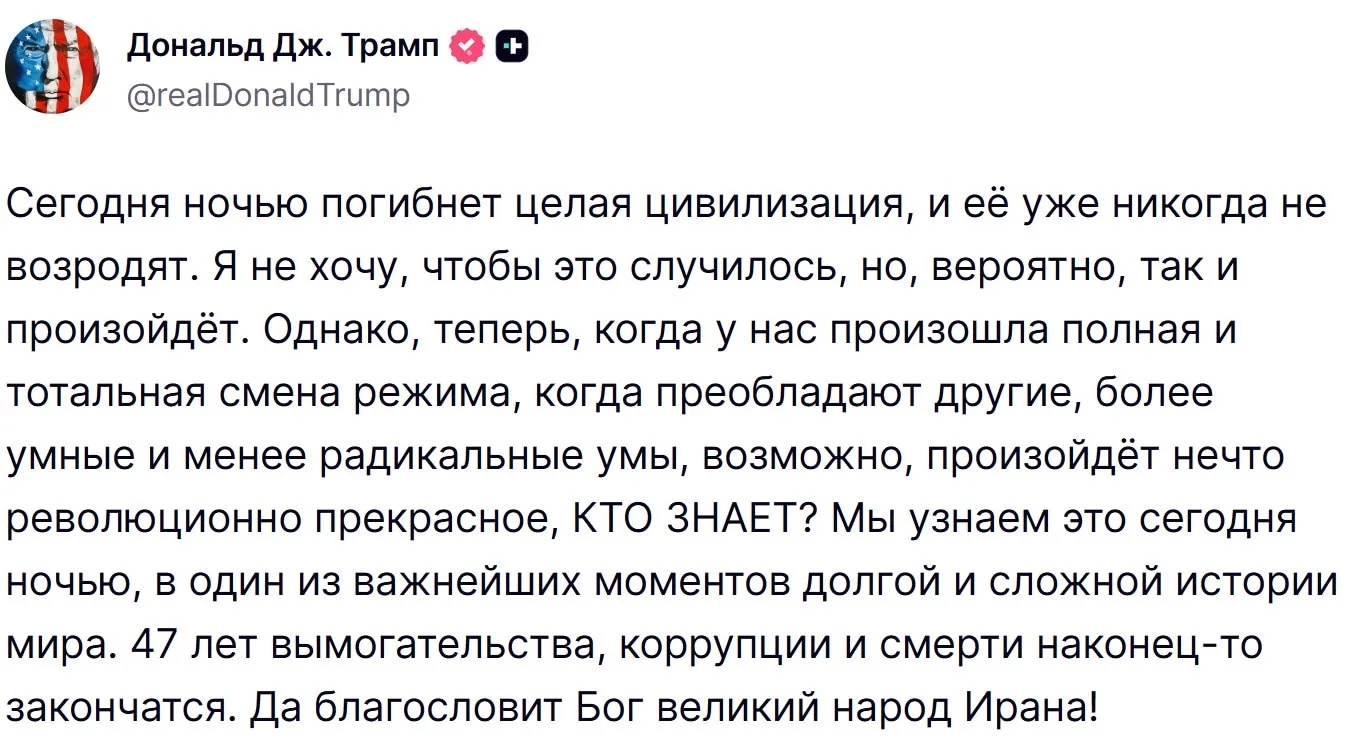The height and width of the screenshot is (737, 1362).
Task: Click the word "преобладают" in the post
Action: pyautogui.click(x=787, y=394)
